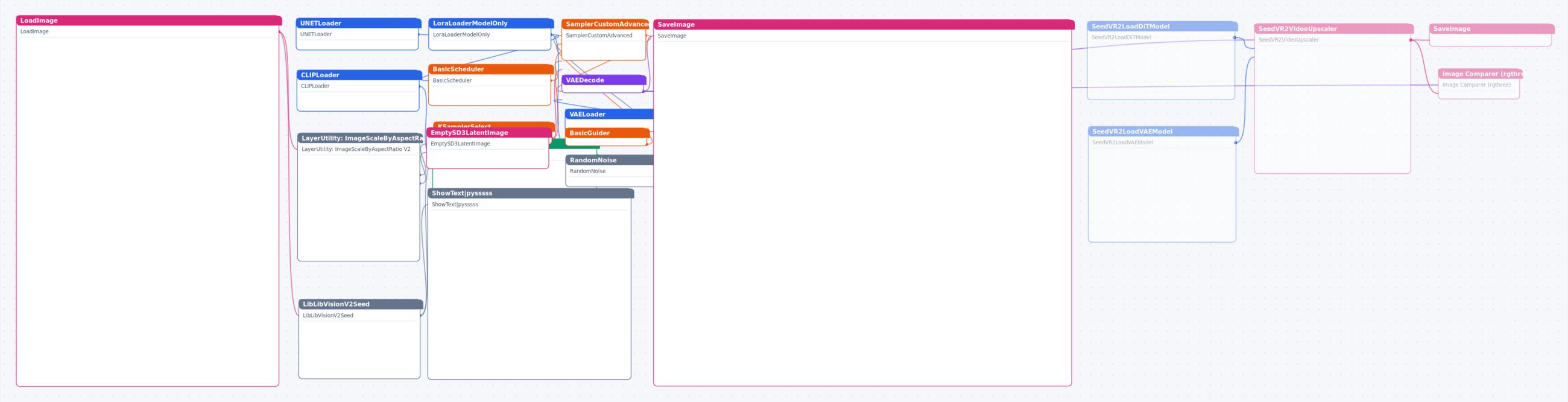The height and width of the screenshot is (402, 1568).
Task: Select the faded SaveImage header beside SeedVR2VideoUpscaler
Action: (x=1492, y=29)
